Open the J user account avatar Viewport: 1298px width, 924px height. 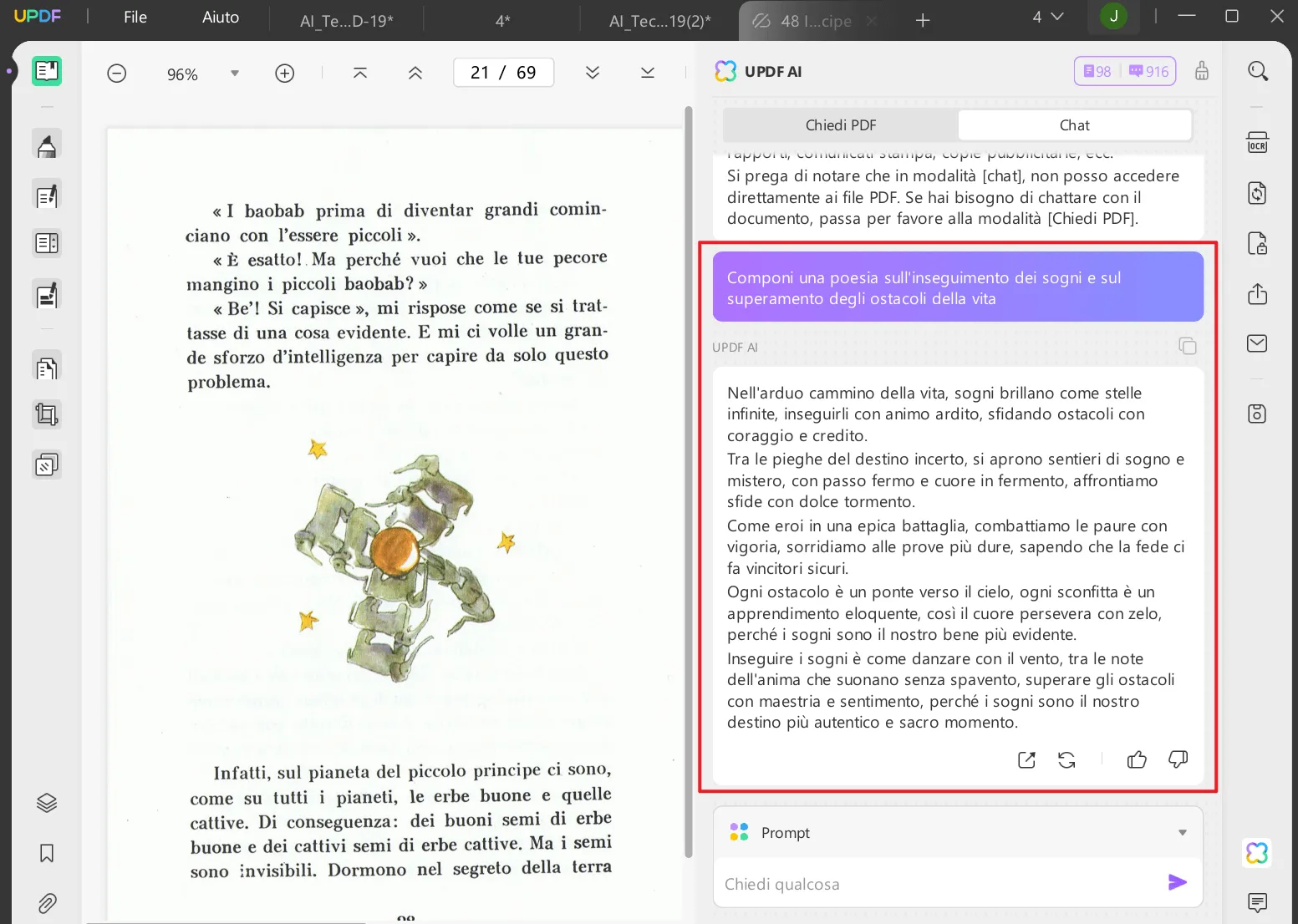pyautogui.click(x=1114, y=17)
